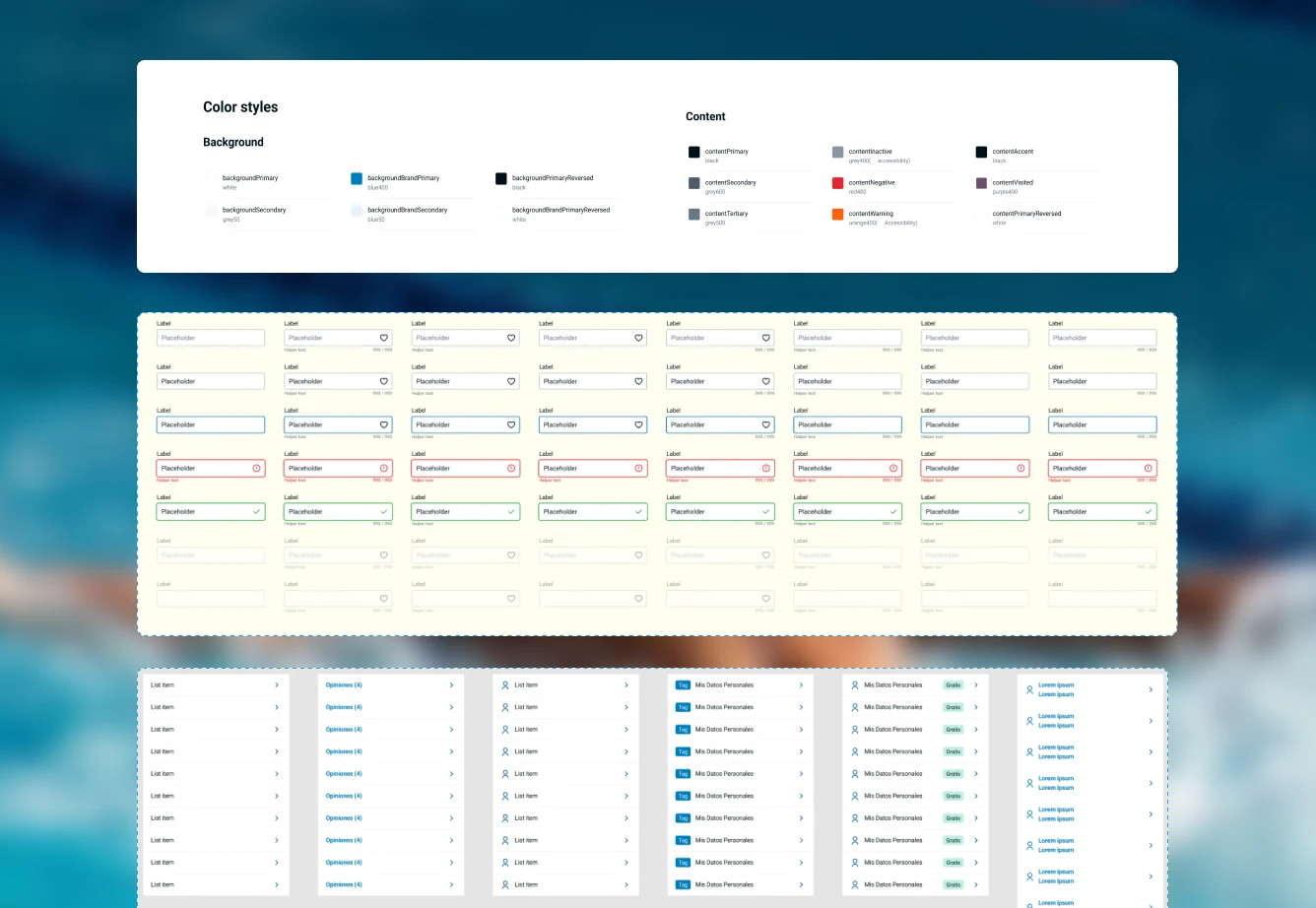Click the heart icon in the top input of the second column
Image resolution: width=1316 pixels, height=908 pixels.
coord(384,338)
